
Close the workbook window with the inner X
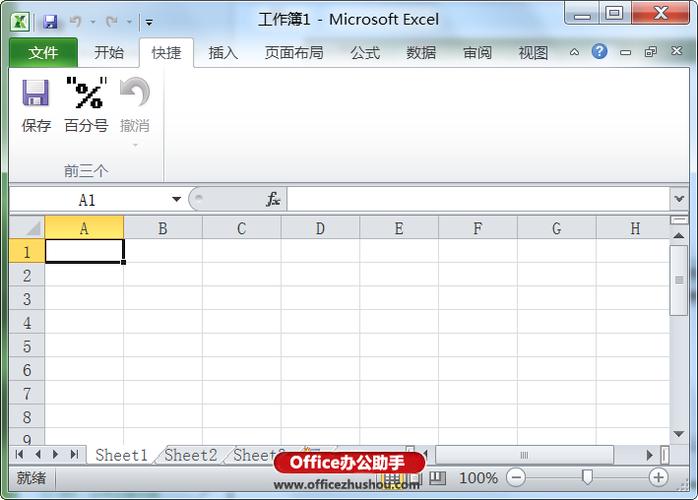(x=677, y=51)
